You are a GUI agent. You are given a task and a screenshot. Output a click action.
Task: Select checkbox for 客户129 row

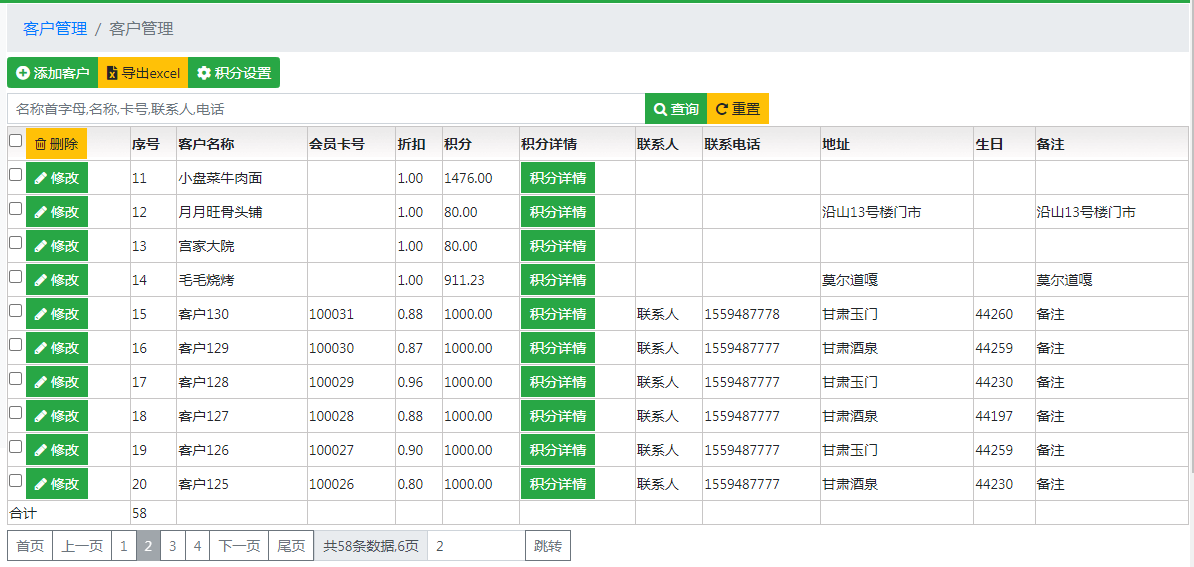(15, 345)
